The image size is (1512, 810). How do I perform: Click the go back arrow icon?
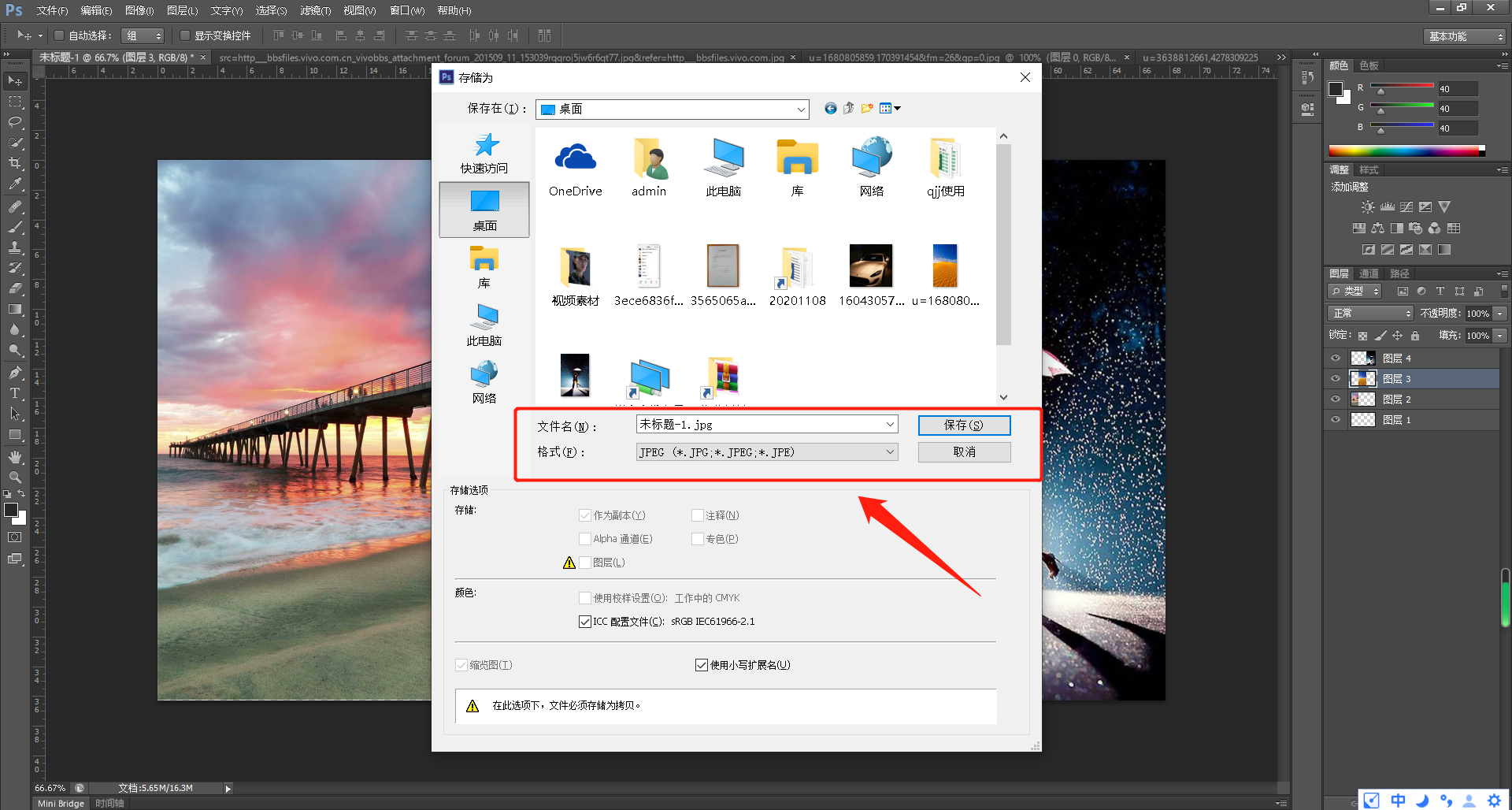pos(830,109)
